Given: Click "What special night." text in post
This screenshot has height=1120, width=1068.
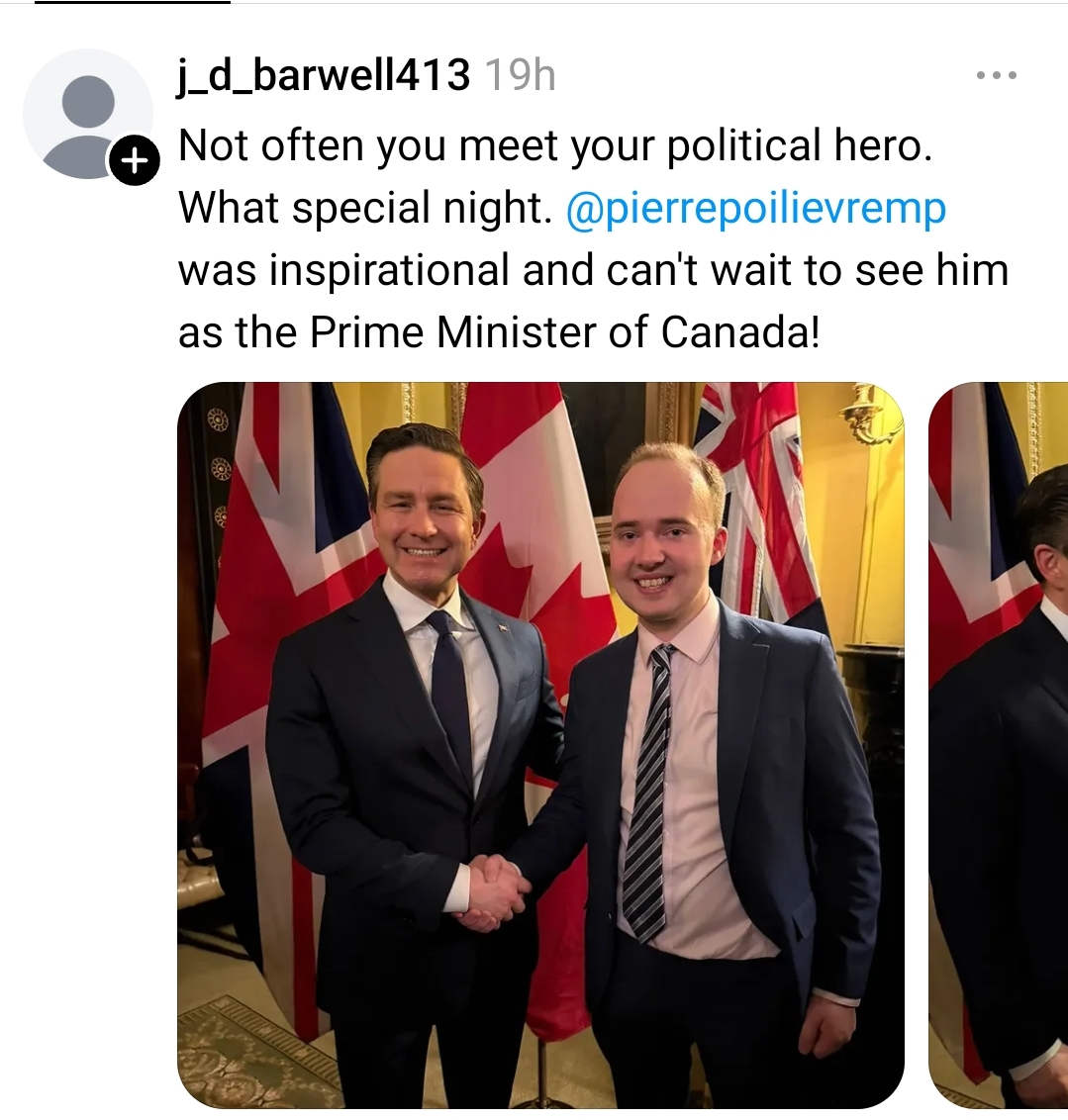Looking at the screenshot, I should click(x=366, y=209).
